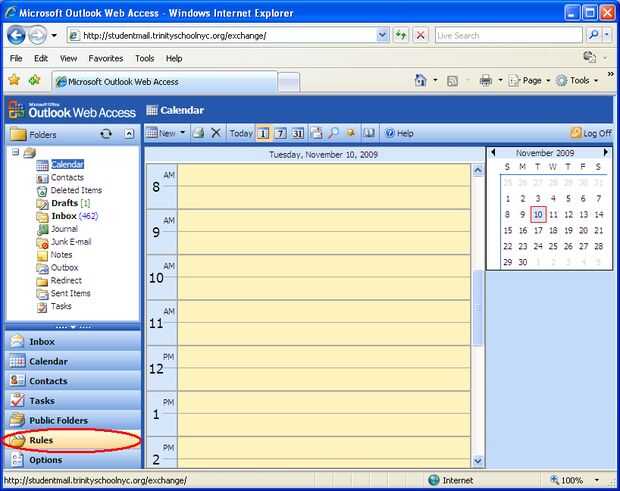Click the calendar Print toolbar icon
The image size is (620, 491).
[x=198, y=133]
